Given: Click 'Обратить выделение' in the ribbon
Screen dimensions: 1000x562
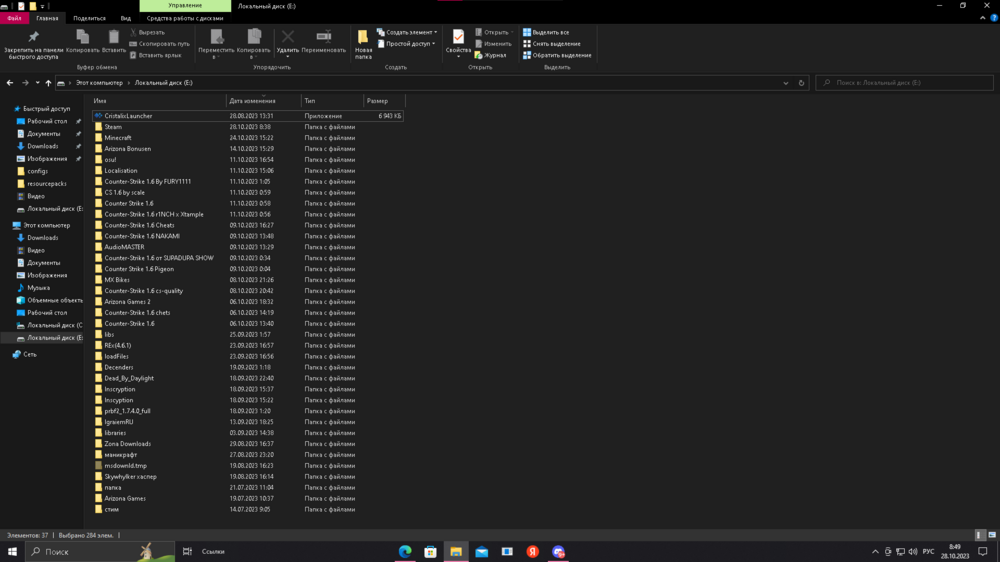Looking at the screenshot, I should pyautogui.click(x=557, y=55).
